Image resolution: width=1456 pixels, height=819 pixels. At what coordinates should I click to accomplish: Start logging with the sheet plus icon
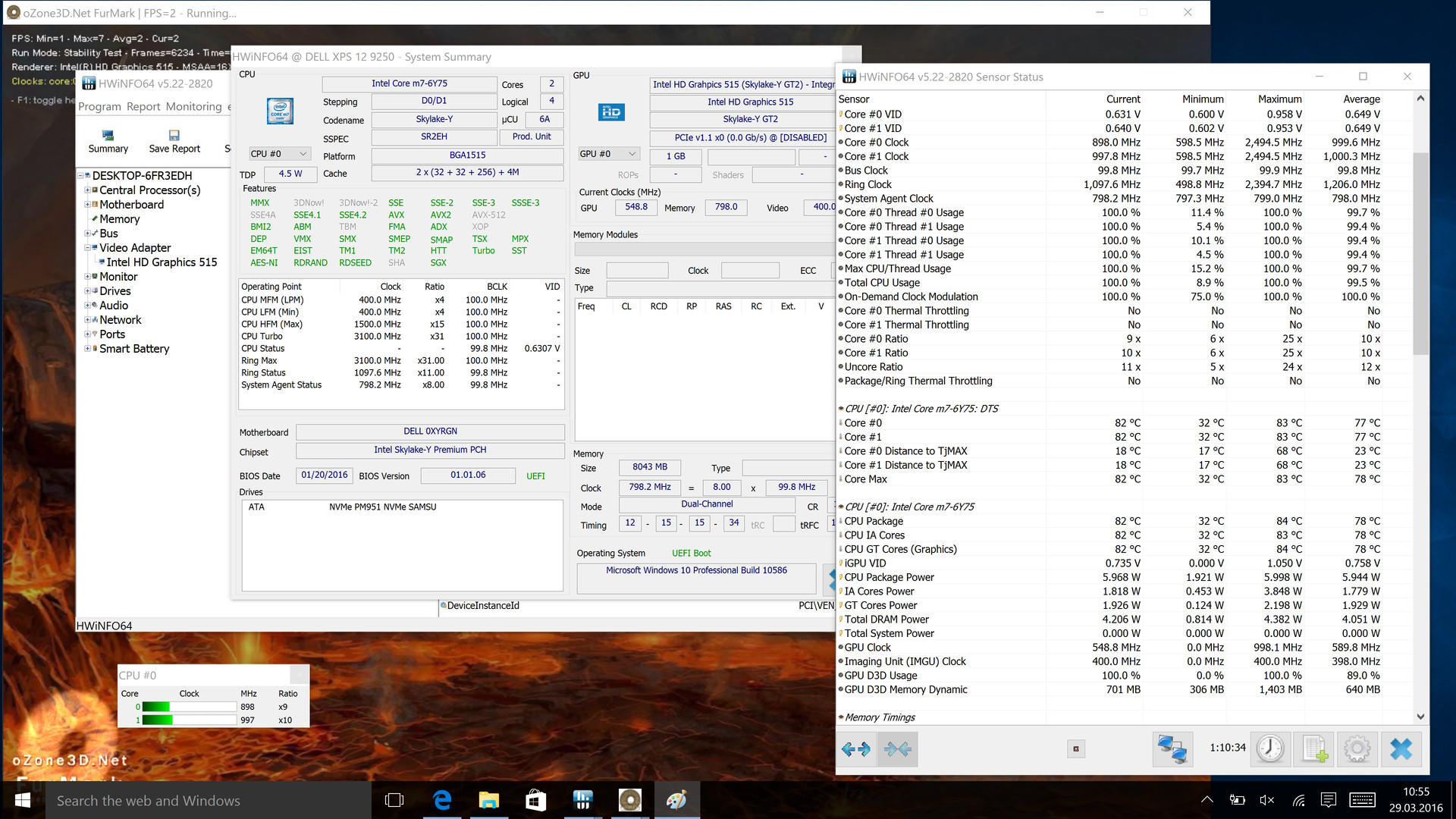pos(1314,749)
